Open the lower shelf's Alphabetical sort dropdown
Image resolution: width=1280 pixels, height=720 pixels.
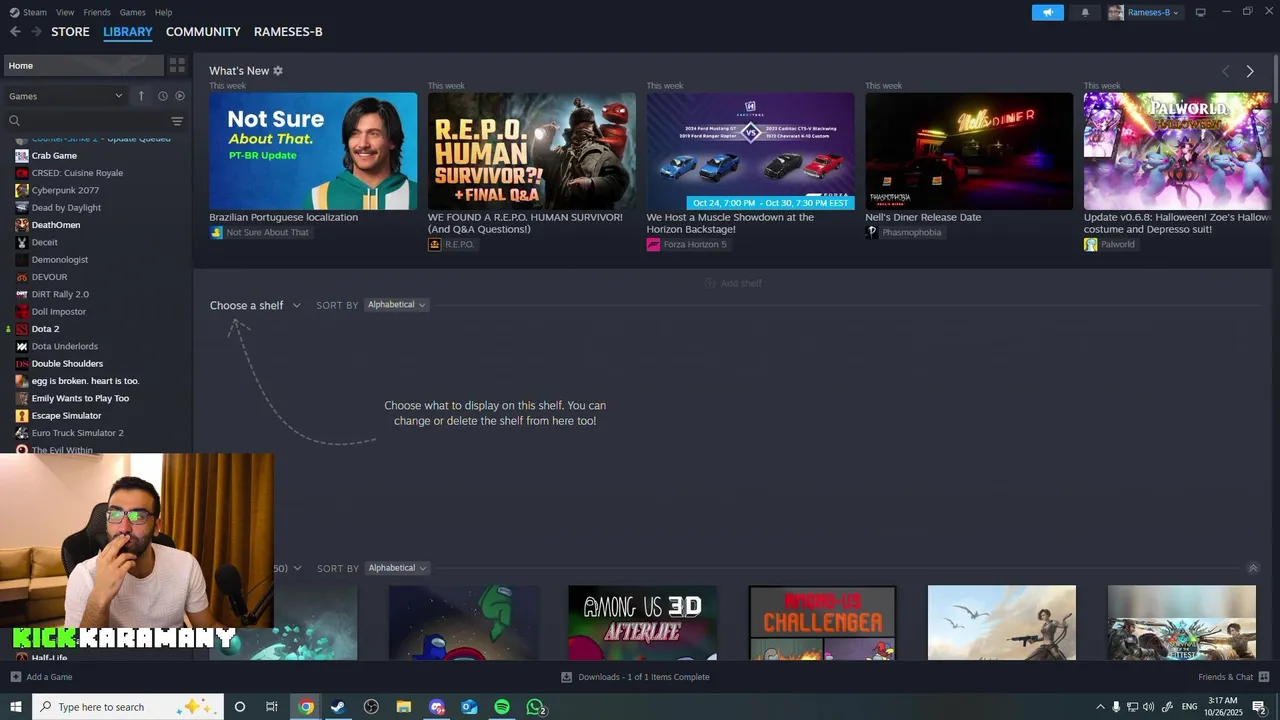coord(398,568)
